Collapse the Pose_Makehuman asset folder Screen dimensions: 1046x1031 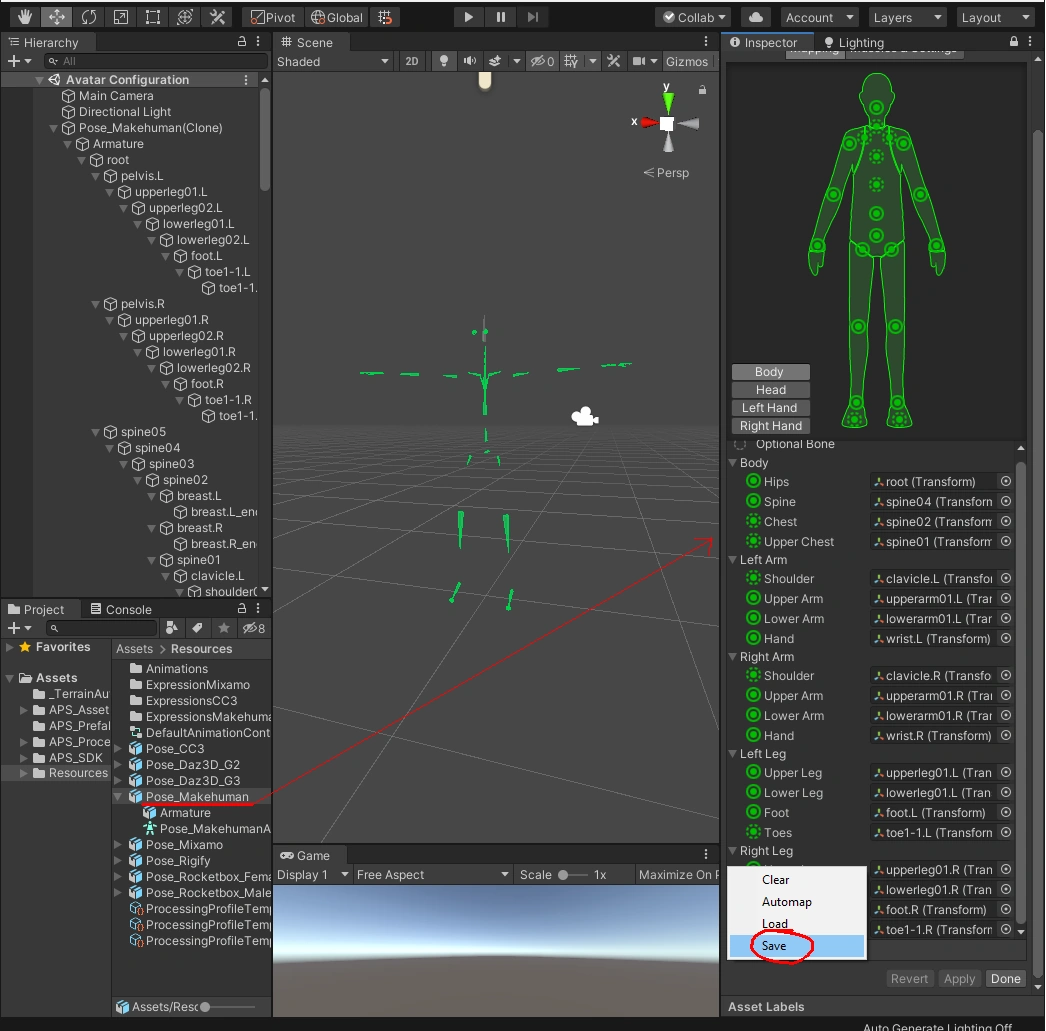coord(119,797)
